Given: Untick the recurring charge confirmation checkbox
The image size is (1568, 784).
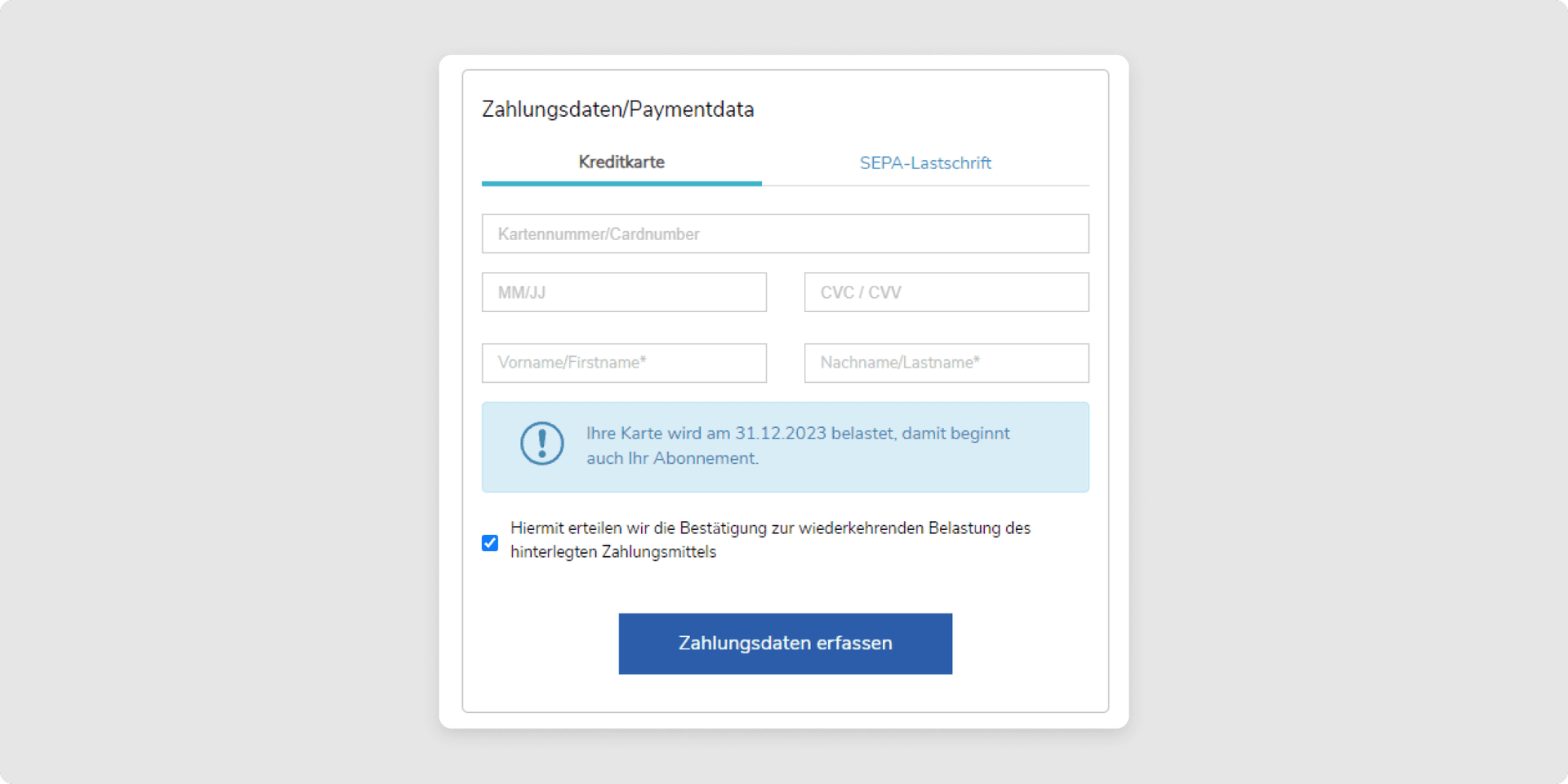Looking at the screenshot, I should pyautogui.click(x=490, y=543).
